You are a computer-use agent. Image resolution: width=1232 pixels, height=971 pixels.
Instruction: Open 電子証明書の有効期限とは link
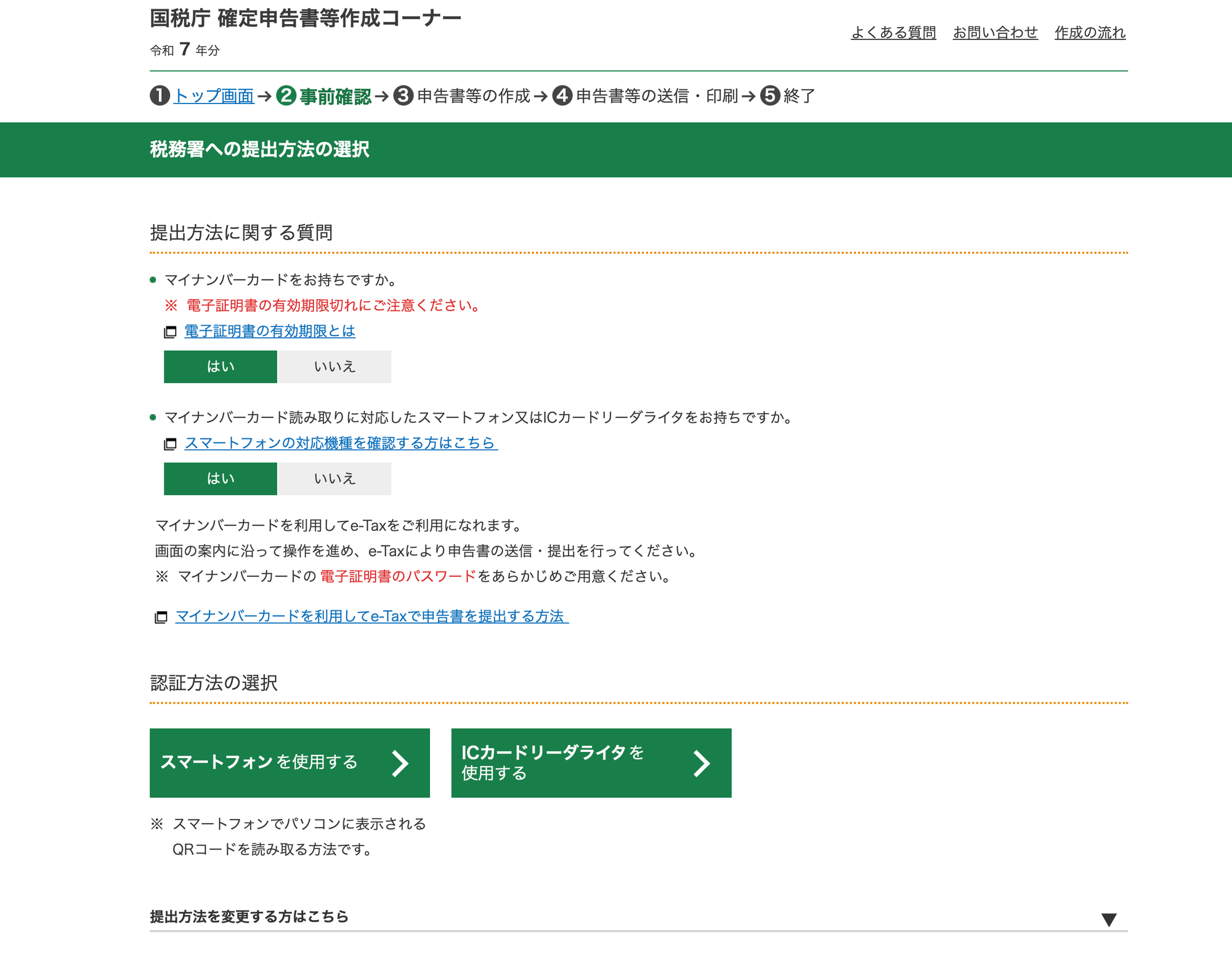coord(270,331)
